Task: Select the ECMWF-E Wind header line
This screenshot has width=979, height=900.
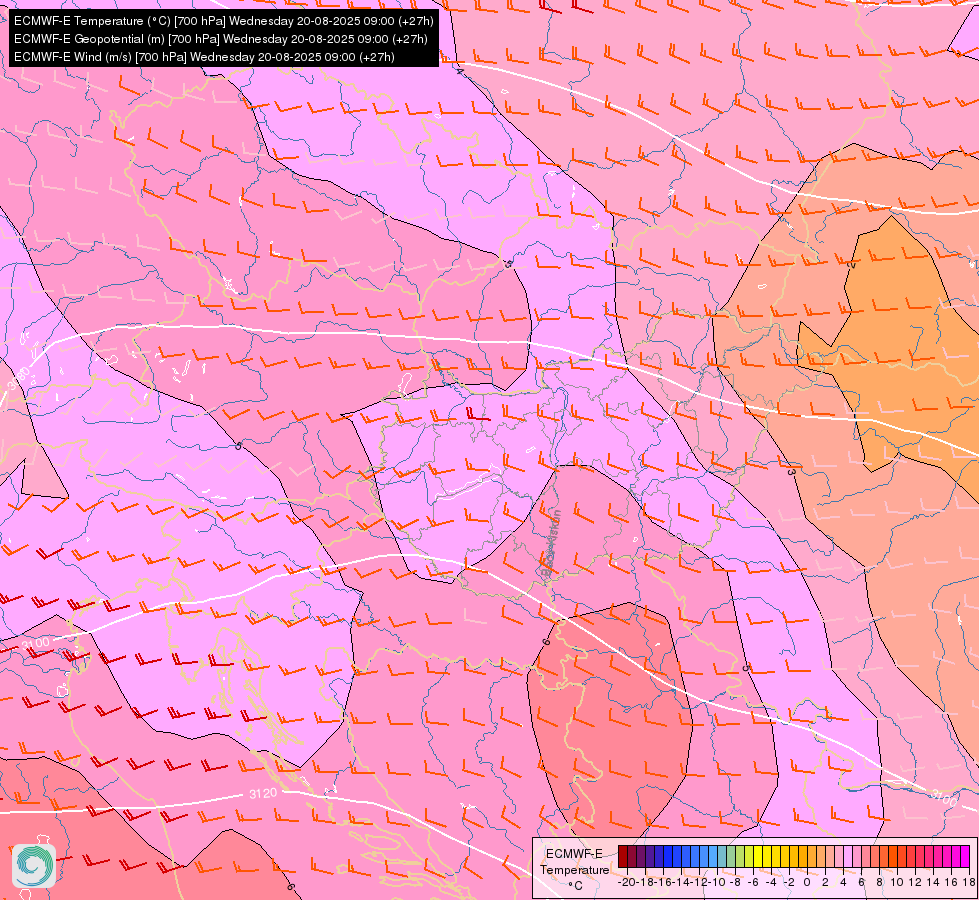Action: pos(204,57)
